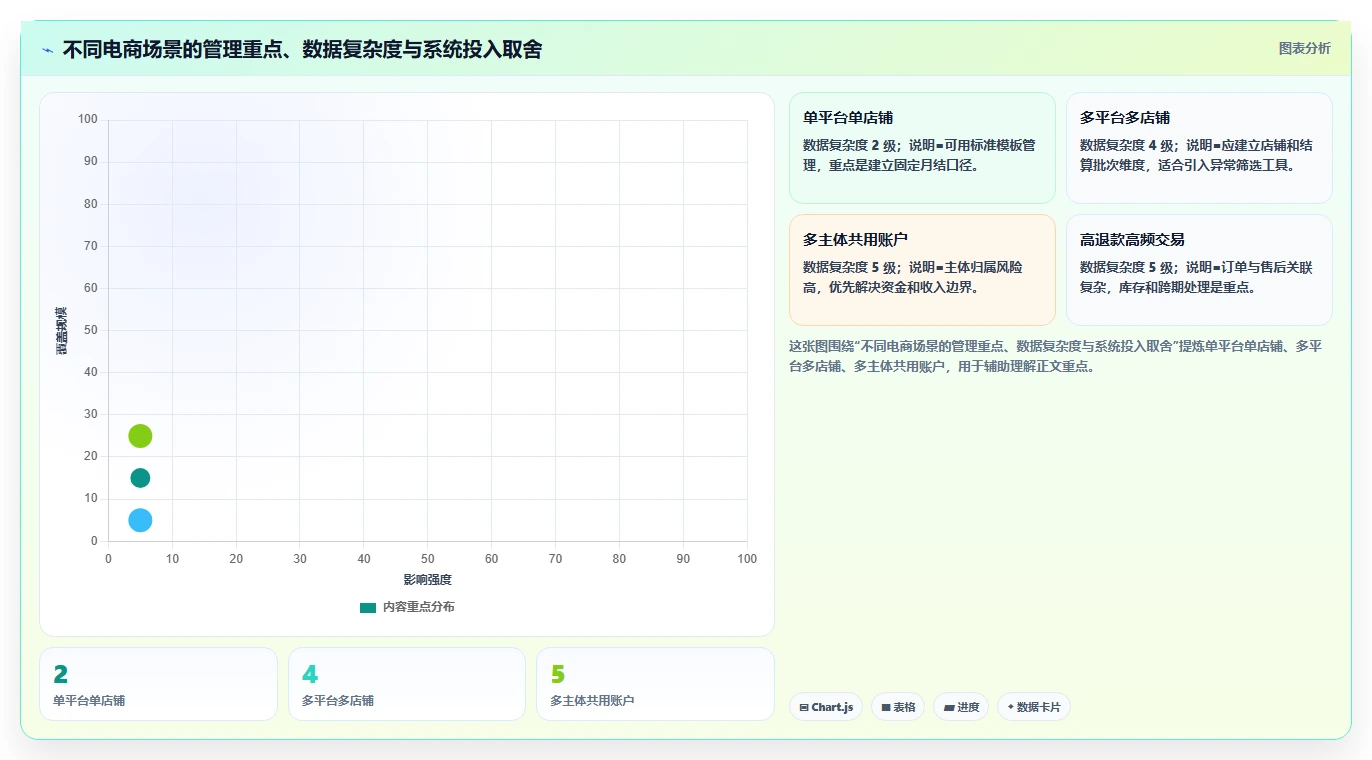Open the 高退款高频交易 description card
Image resolution: width=1372 pixels, height=760 pixels.
pos(1199,270)
